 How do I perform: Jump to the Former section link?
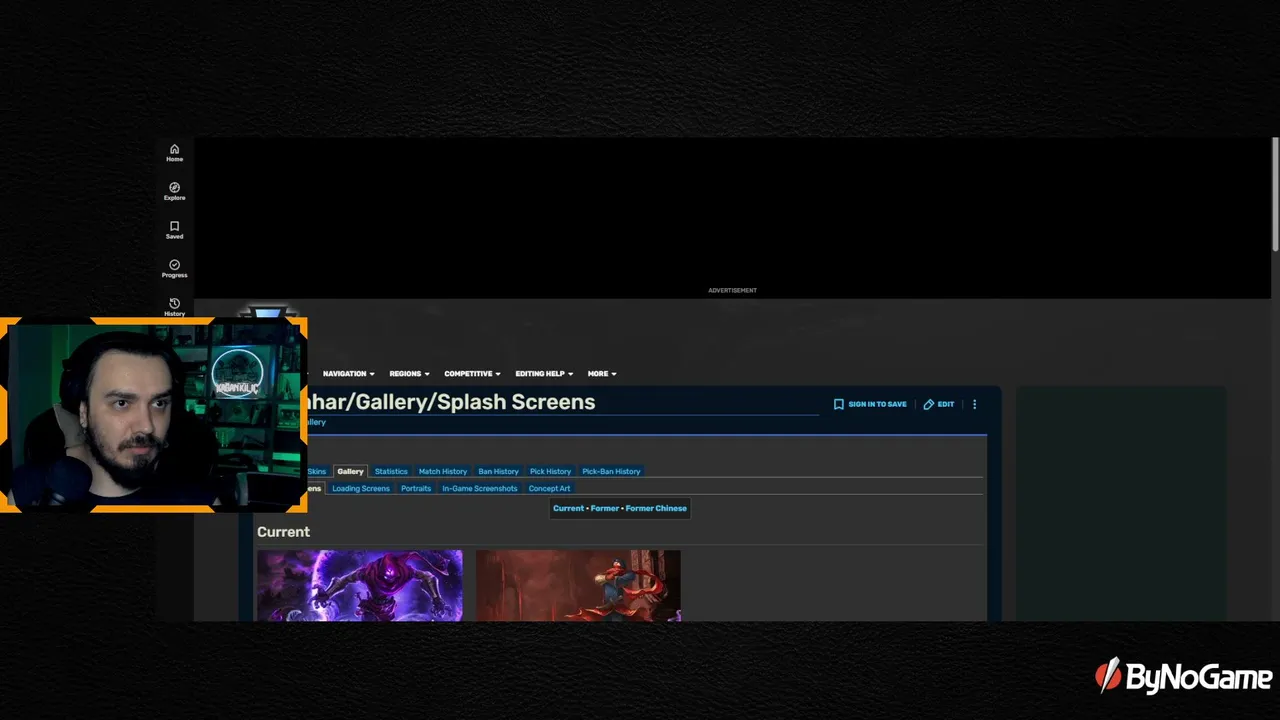click(605, 508)
